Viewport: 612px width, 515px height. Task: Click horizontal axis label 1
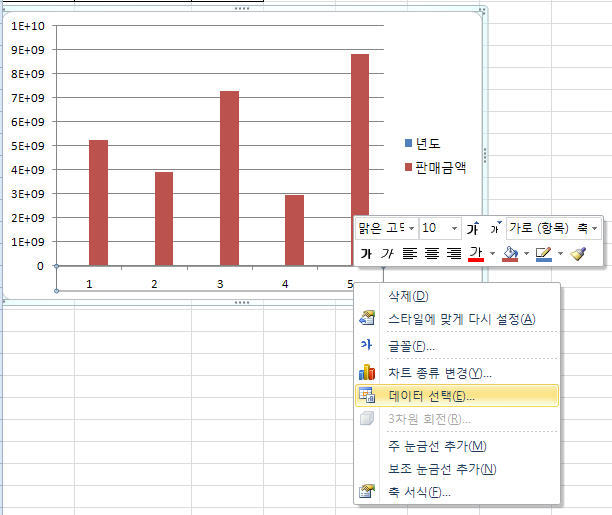(89, 284)
